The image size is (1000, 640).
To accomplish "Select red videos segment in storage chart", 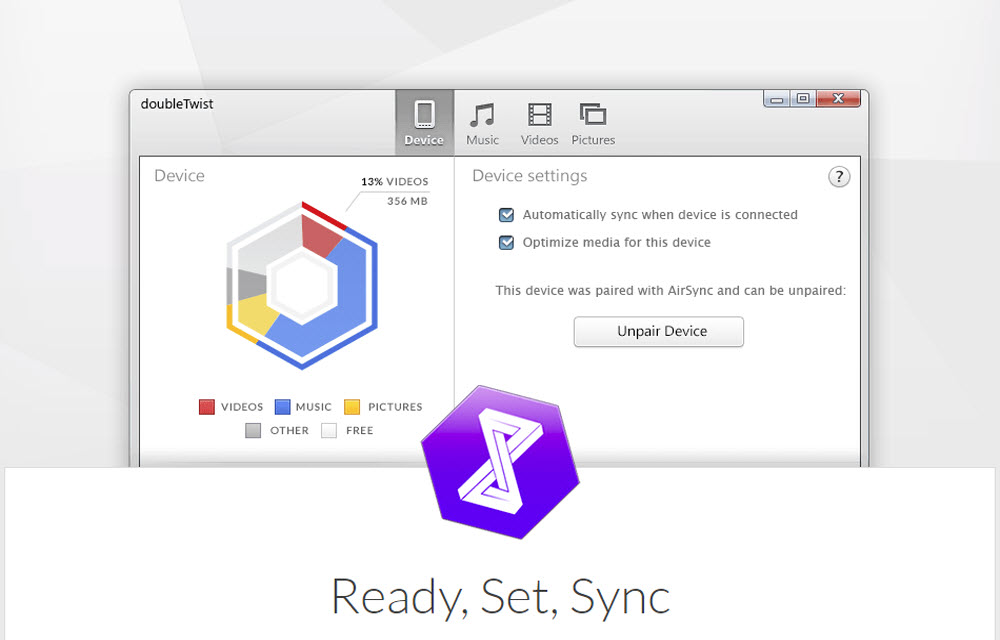I will [321, 236].
